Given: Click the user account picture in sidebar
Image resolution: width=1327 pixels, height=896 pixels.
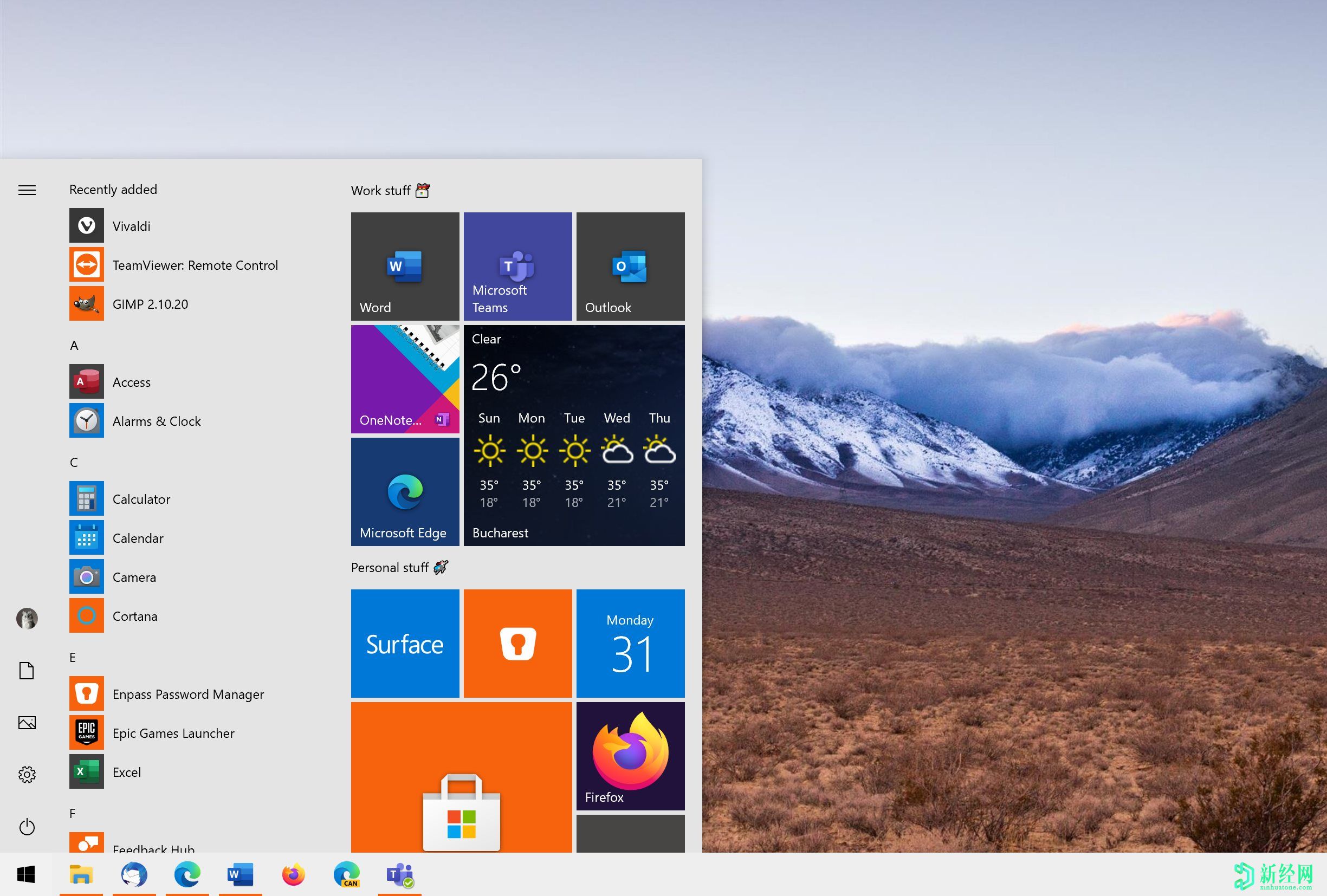Looking at the screenshot, I should click(x=26, y=618).
